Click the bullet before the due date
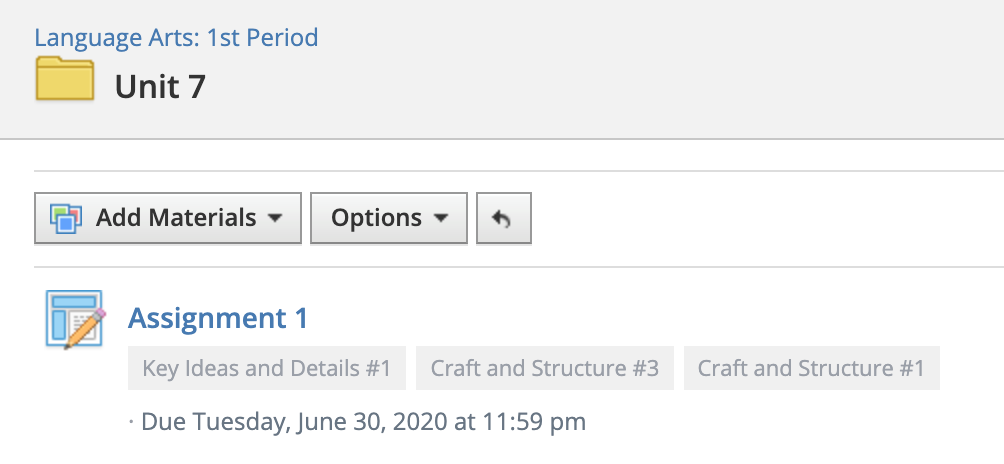 131,422
